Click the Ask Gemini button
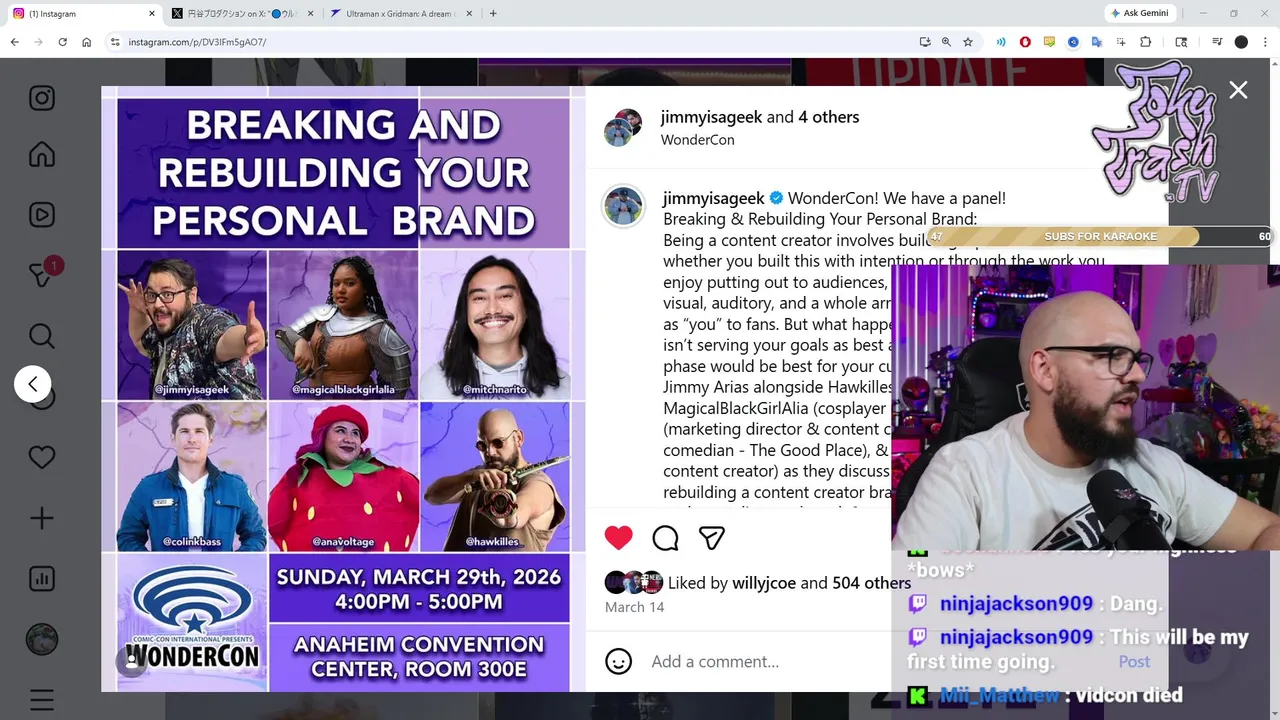Image resolution: width=1280 pixels, height=720 pixels. click(1141, 14)
